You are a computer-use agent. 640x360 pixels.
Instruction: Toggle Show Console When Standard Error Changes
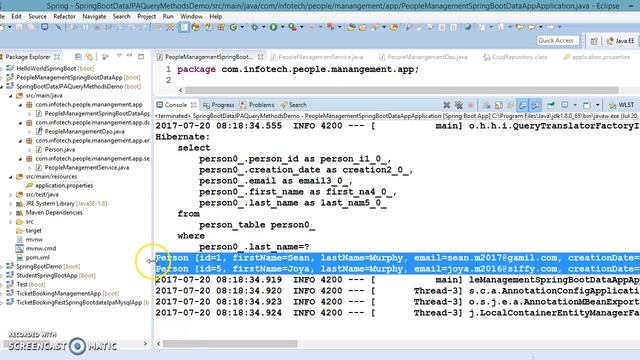[535, 105]
